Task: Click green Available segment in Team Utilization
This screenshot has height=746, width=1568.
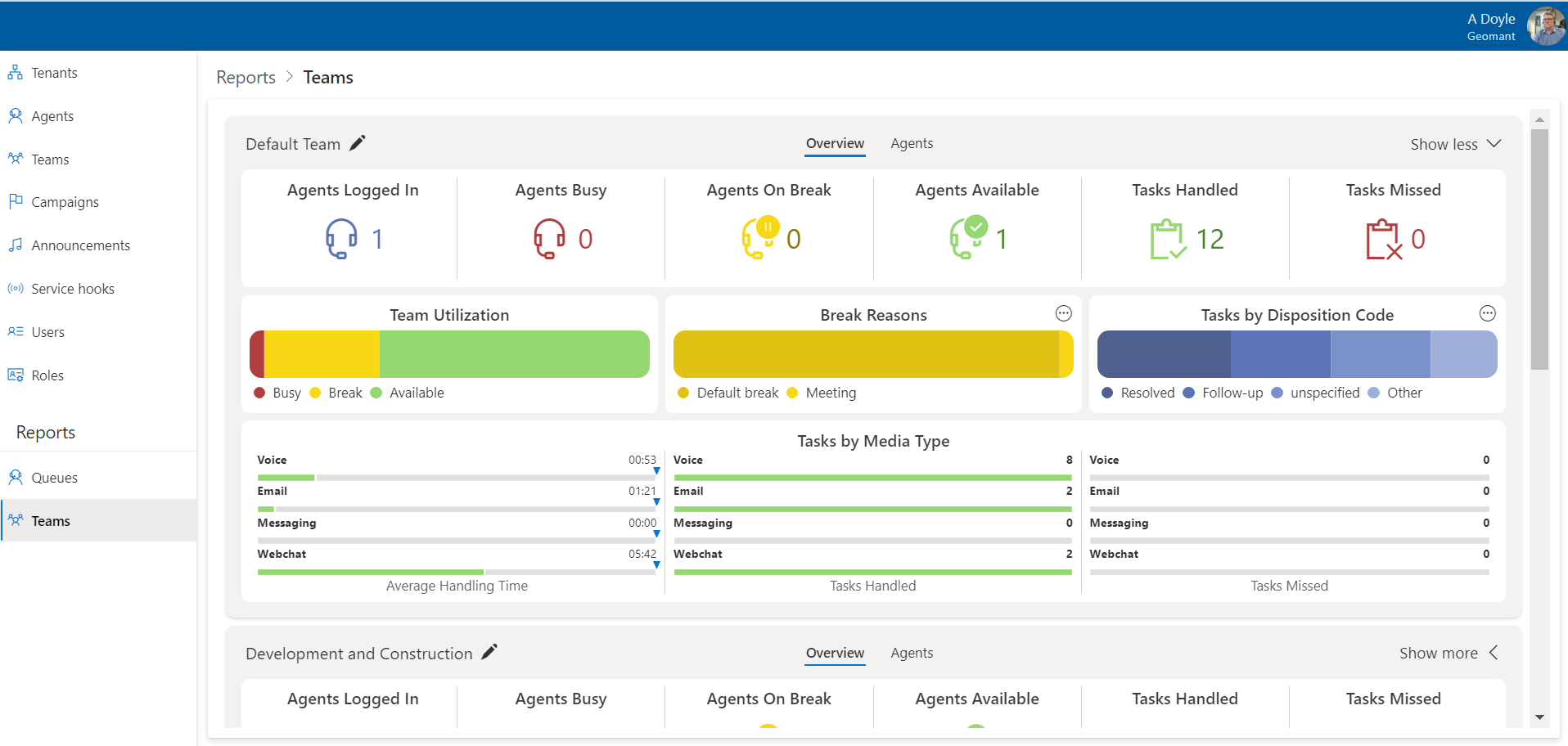Action: tap(514, 354)
